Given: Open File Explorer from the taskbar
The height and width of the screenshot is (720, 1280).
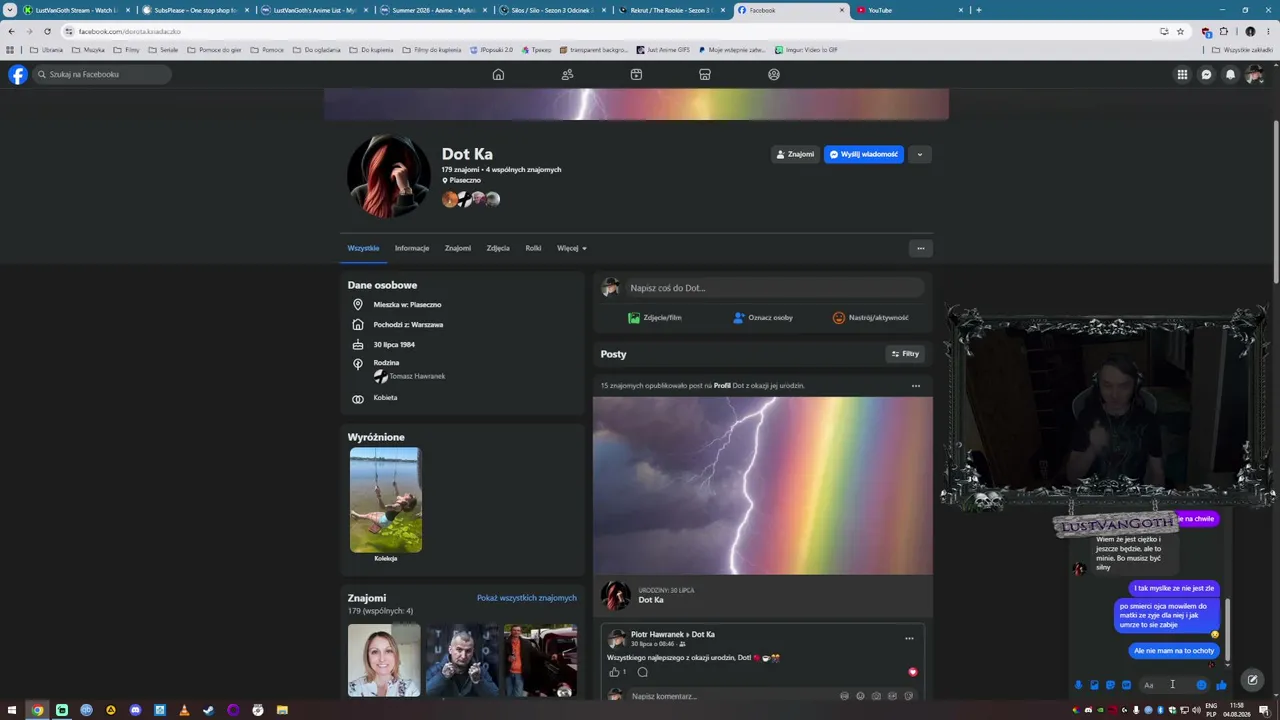Looking at the screenshot, I should [282, 710].
